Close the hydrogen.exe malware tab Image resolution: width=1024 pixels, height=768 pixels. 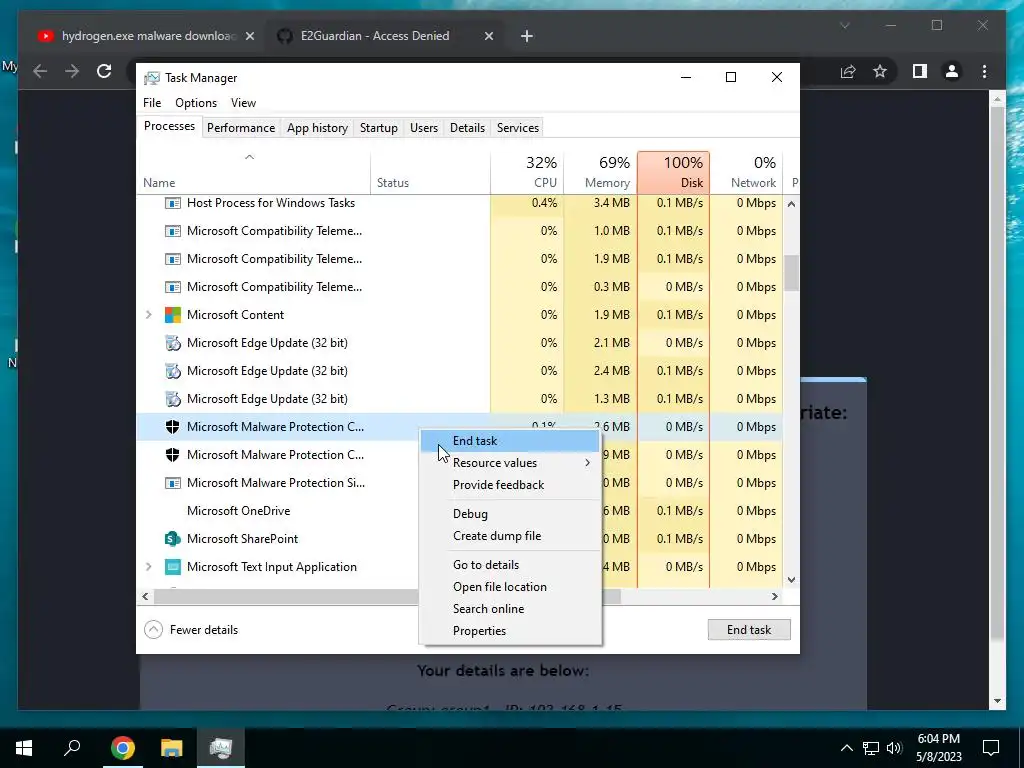(249, 36)
